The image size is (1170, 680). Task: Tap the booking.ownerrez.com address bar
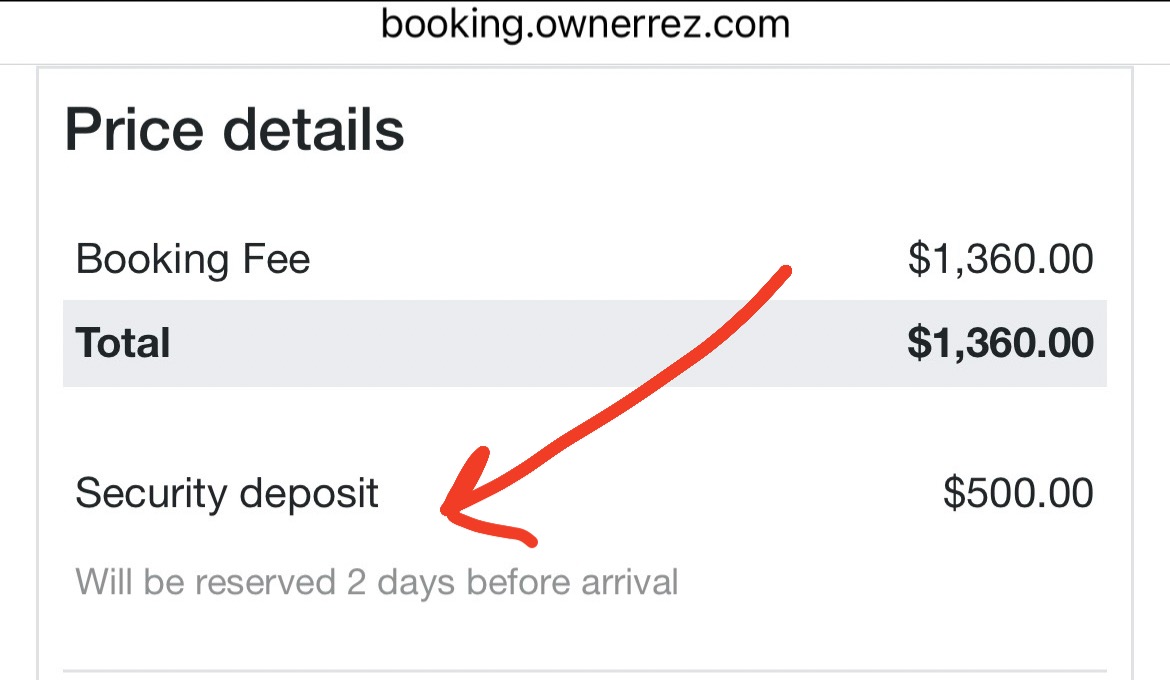coord(585,24)
